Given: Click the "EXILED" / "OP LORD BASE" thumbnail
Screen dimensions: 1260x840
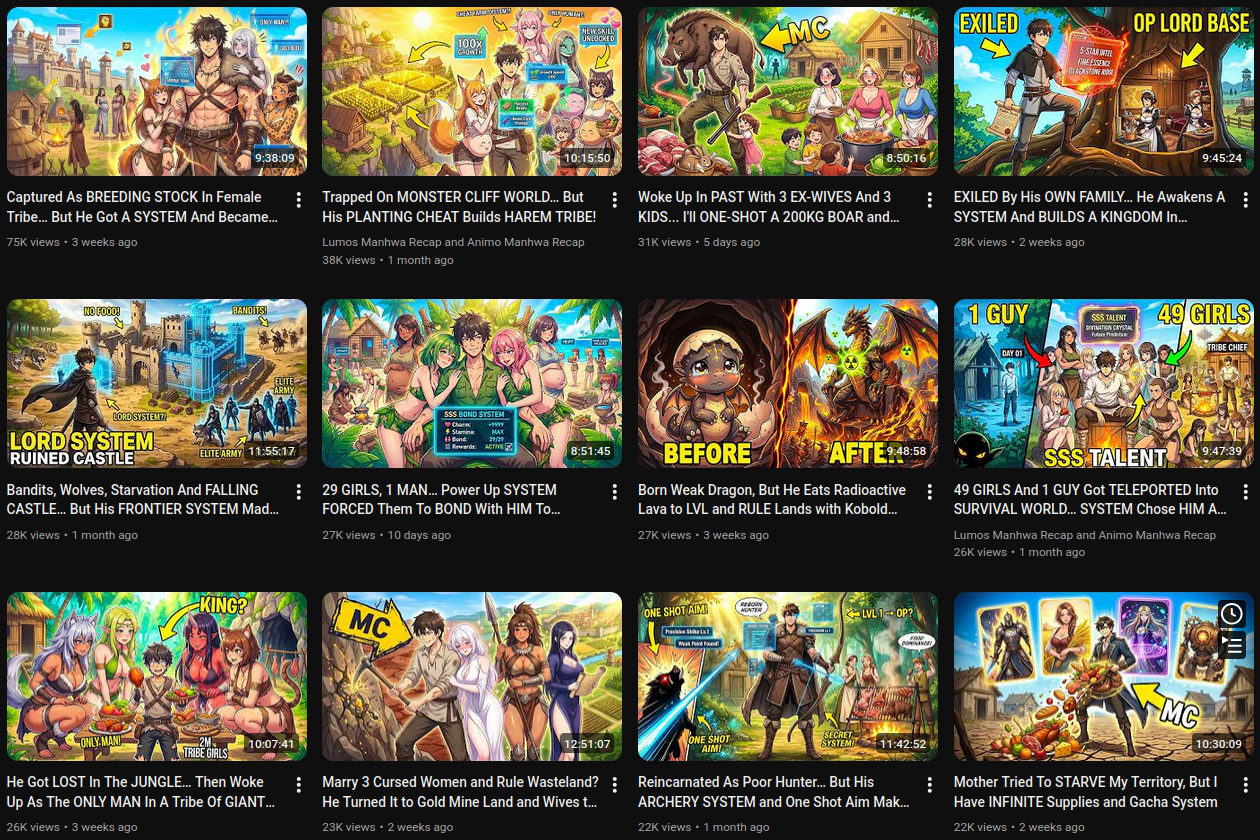Looking at the screenshot, I should pos(1103,91).
